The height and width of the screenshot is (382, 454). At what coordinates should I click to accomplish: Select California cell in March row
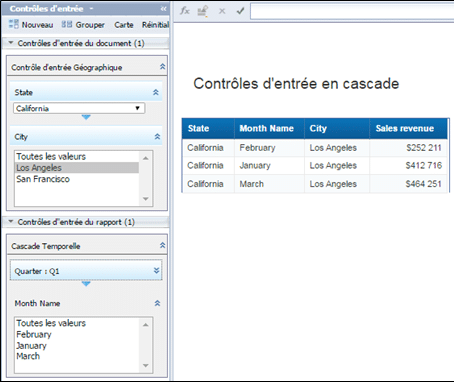pos(208,184)
